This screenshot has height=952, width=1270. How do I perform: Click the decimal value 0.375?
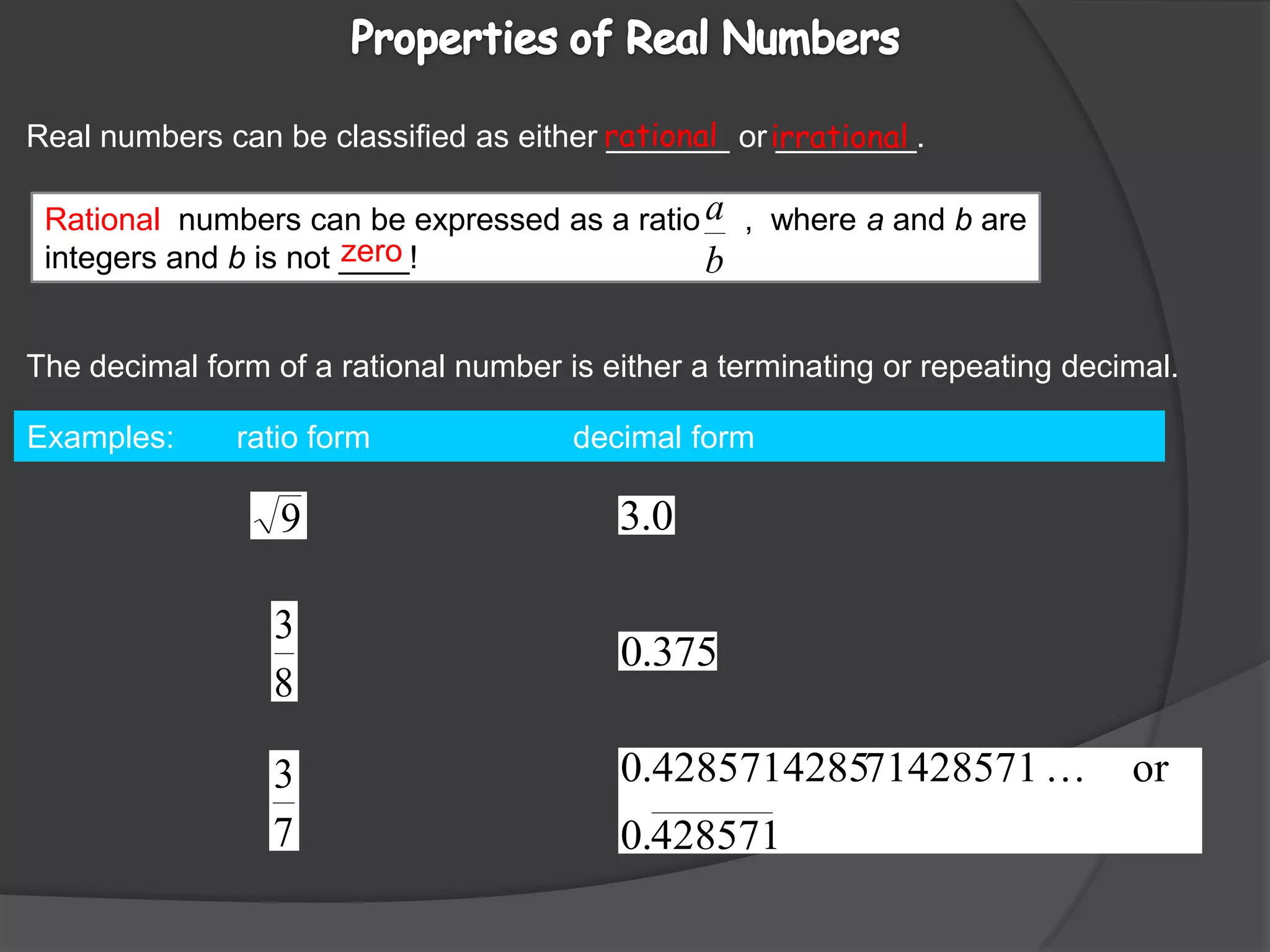(668, 651)
